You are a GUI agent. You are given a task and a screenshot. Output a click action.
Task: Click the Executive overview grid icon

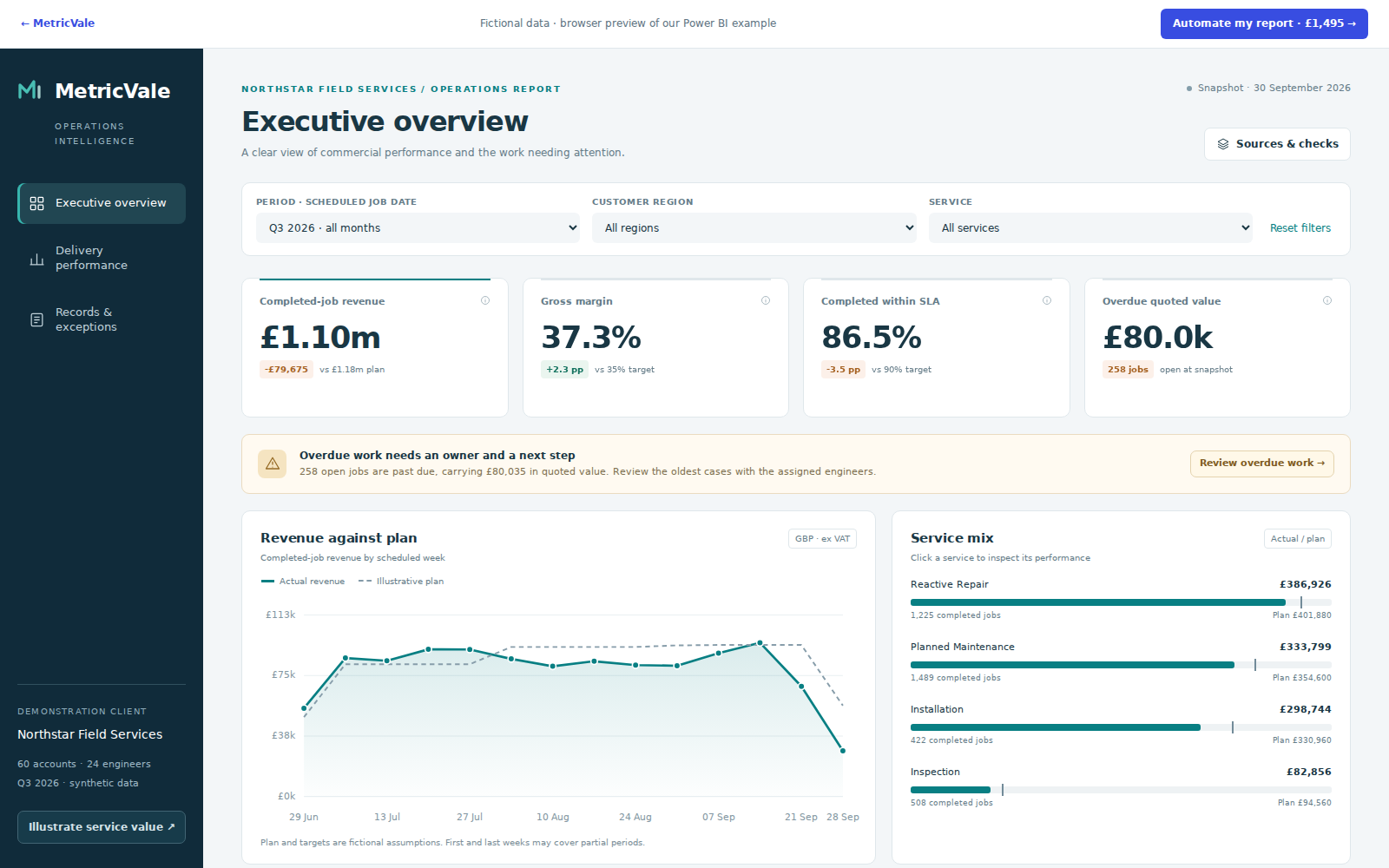tap(36, 203)
